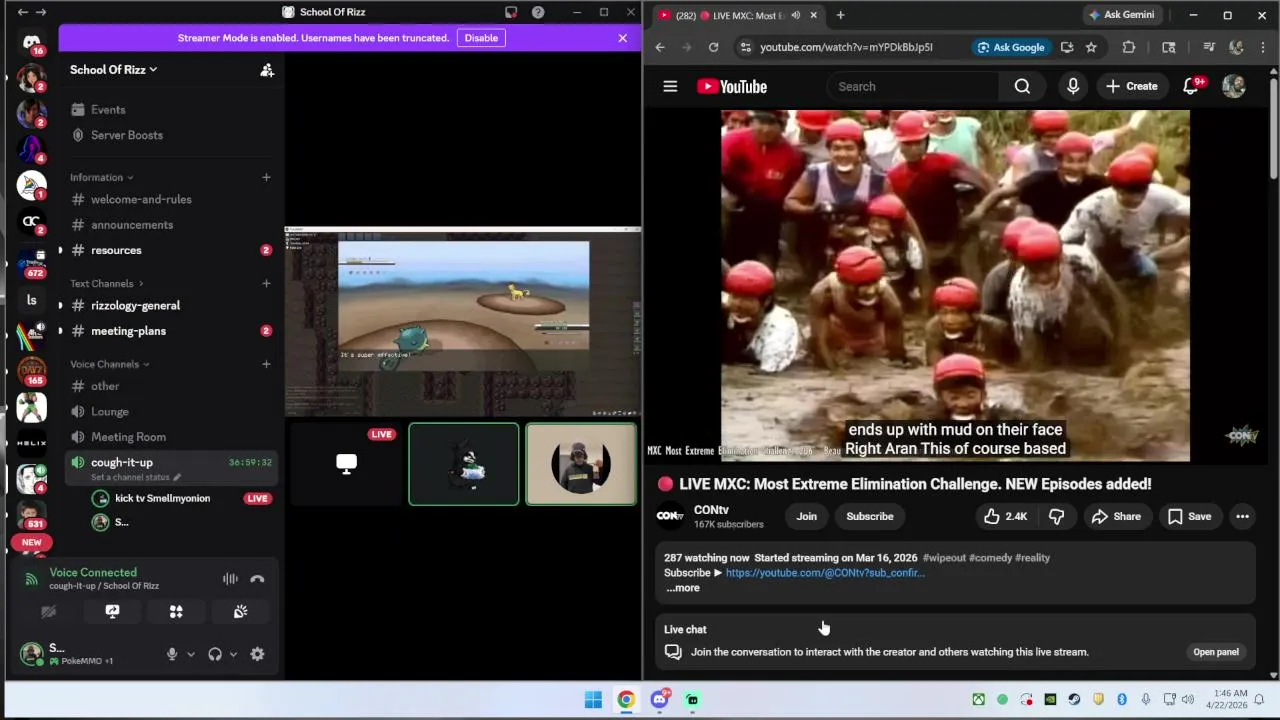Open Chrome extensions puzzle icon

click(1129, 47)
